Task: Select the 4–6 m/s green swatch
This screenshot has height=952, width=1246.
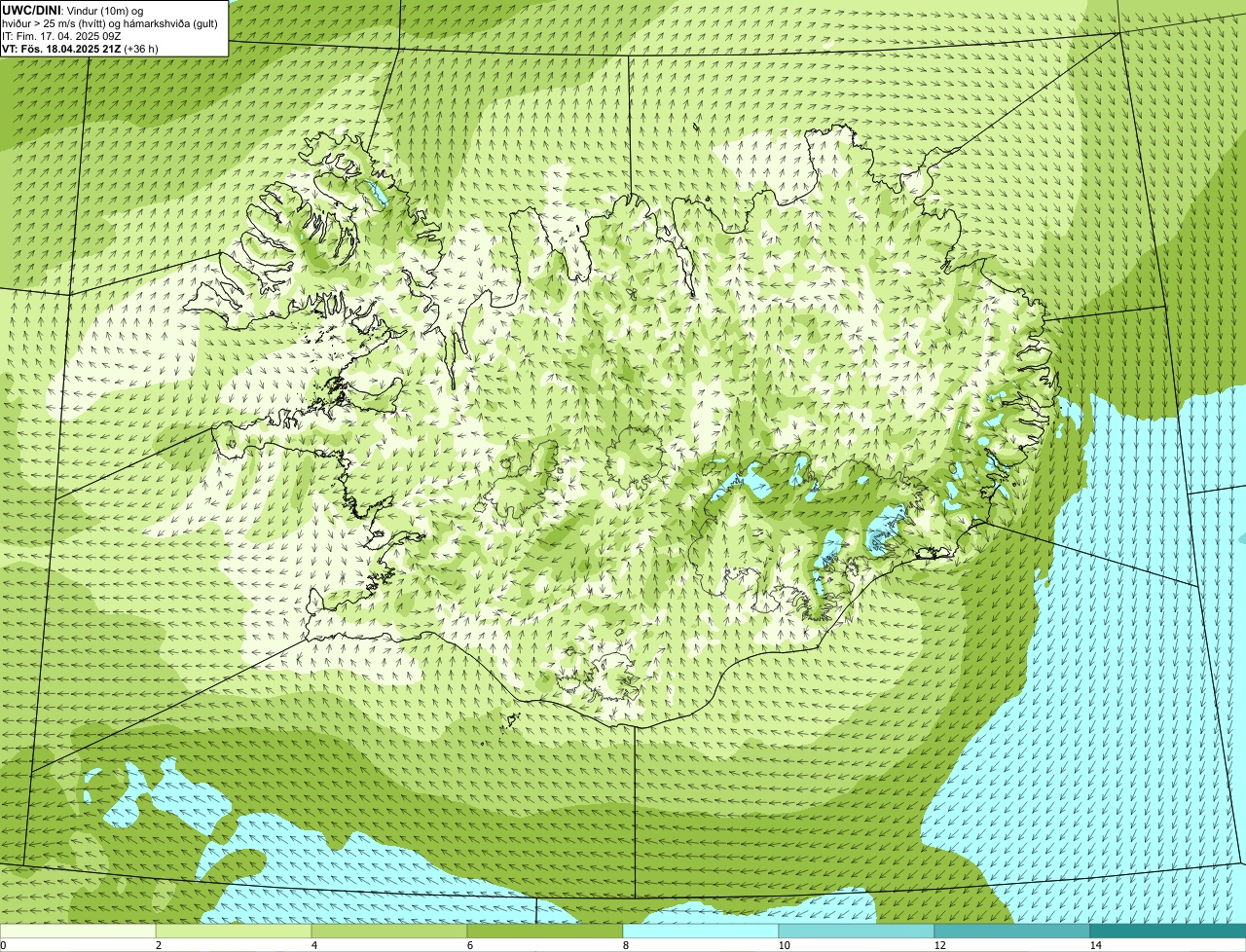Action: pyautogui.click(x=389, y=931)
